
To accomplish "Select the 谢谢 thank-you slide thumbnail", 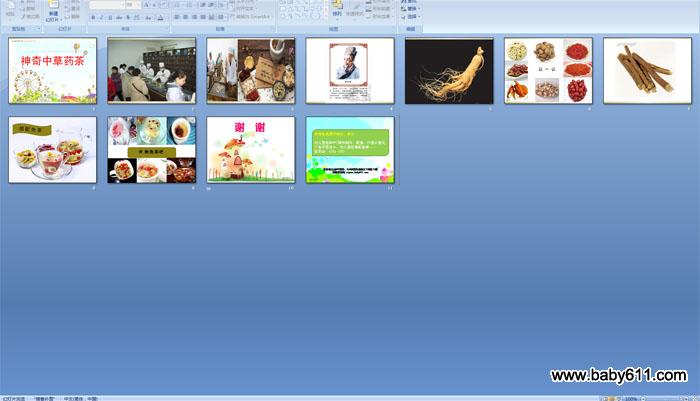I will point(251,149).
